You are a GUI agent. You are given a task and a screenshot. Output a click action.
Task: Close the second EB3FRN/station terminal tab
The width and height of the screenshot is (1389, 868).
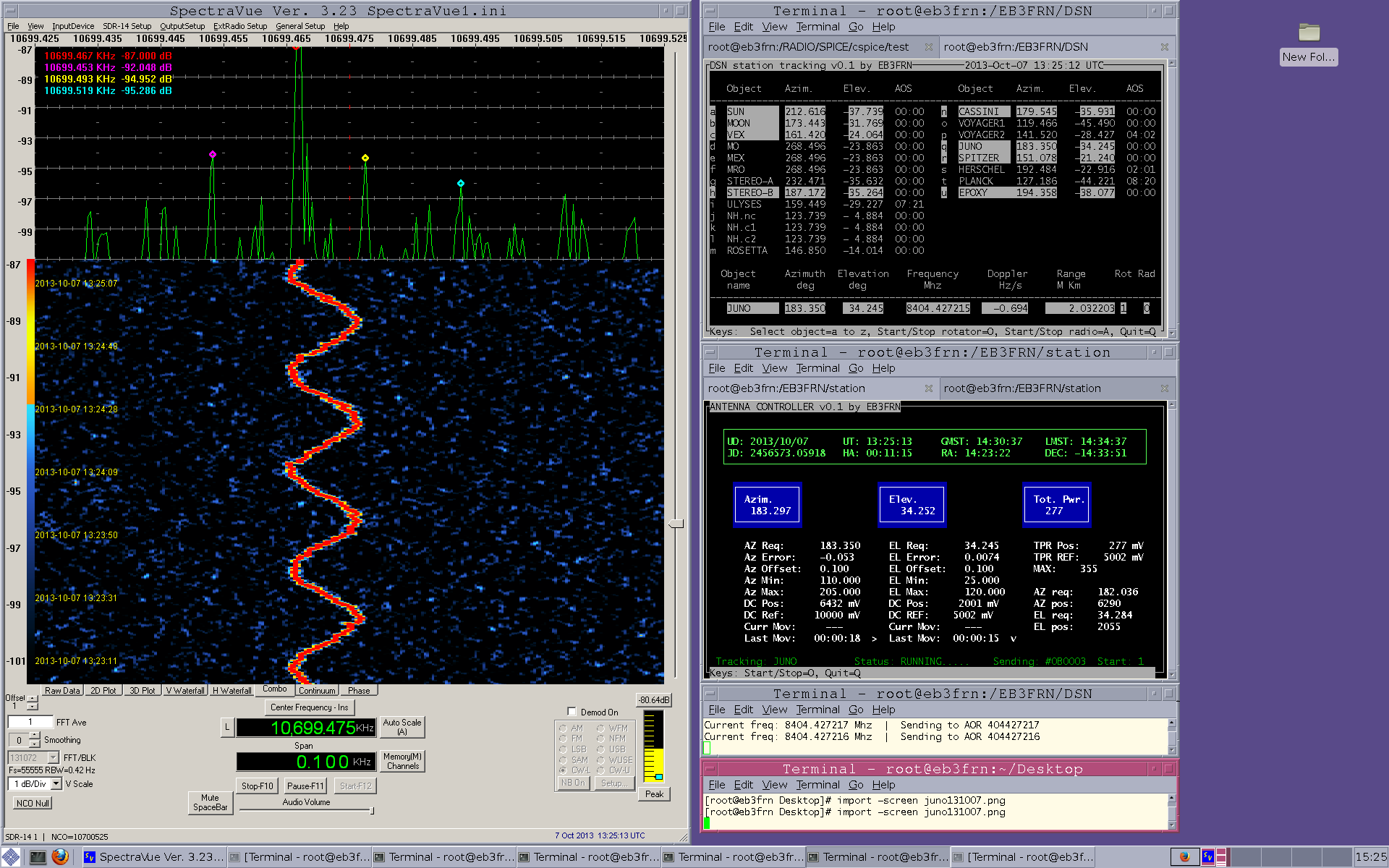click(x=1164, y=388)
